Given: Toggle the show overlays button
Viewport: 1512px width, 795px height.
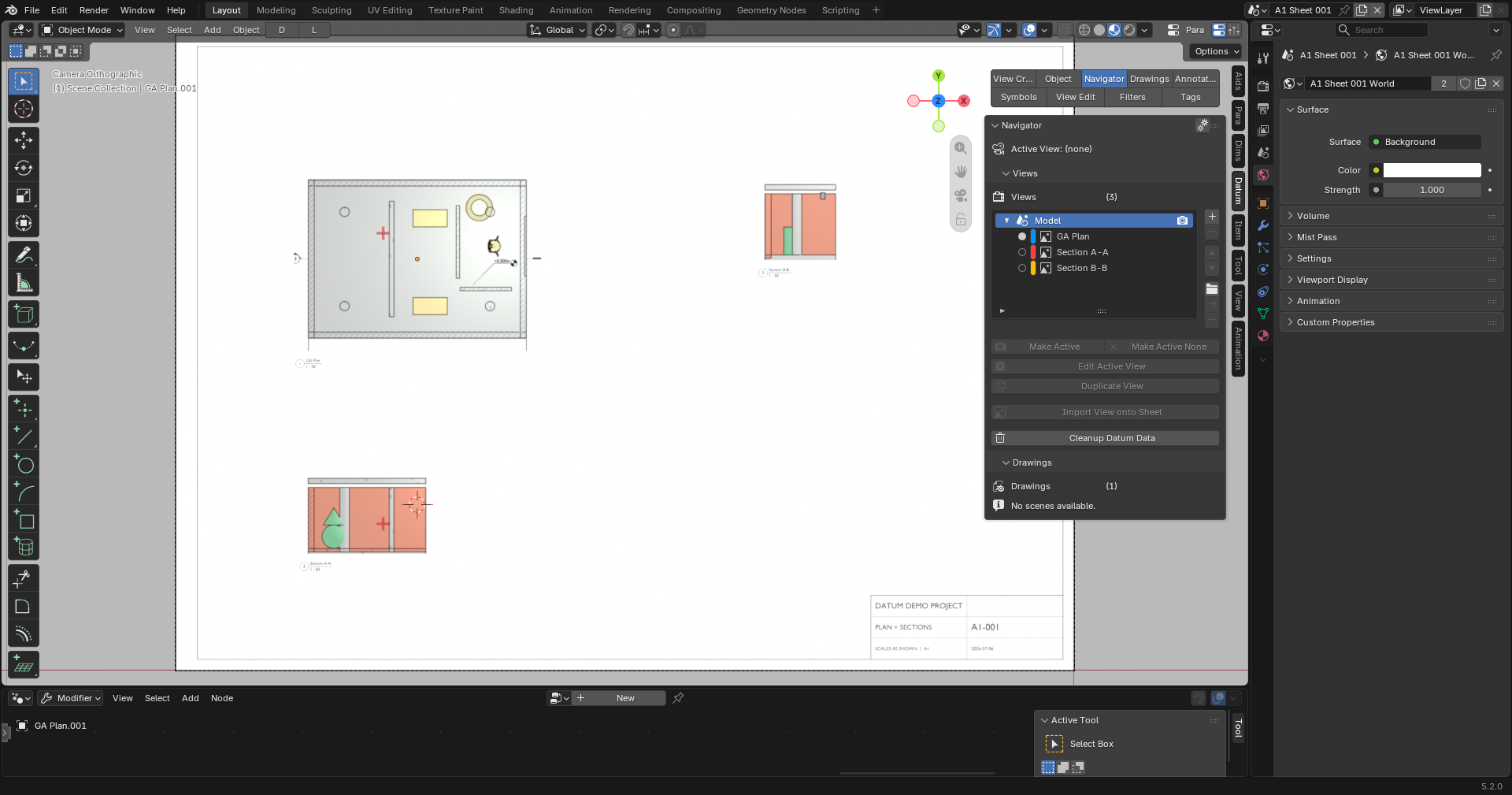Looking at the screenshot, I should coord(1029,30).
